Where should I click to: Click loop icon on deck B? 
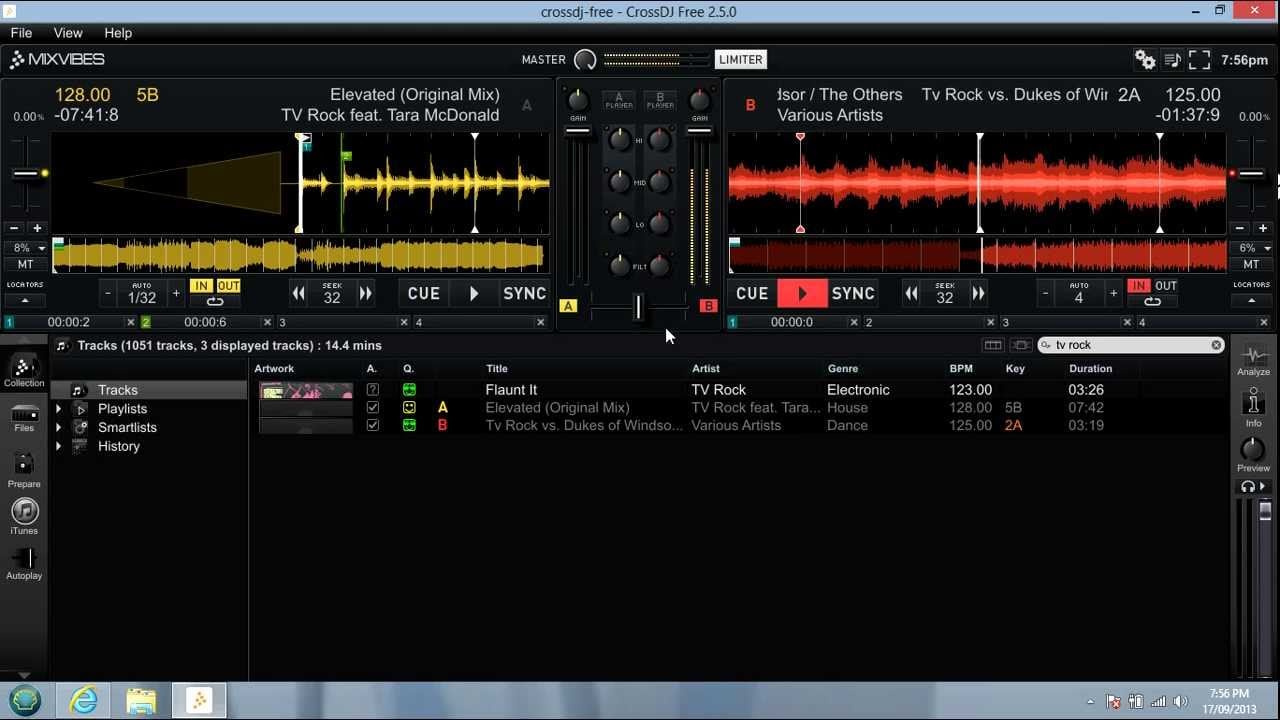coord(1152,301)
